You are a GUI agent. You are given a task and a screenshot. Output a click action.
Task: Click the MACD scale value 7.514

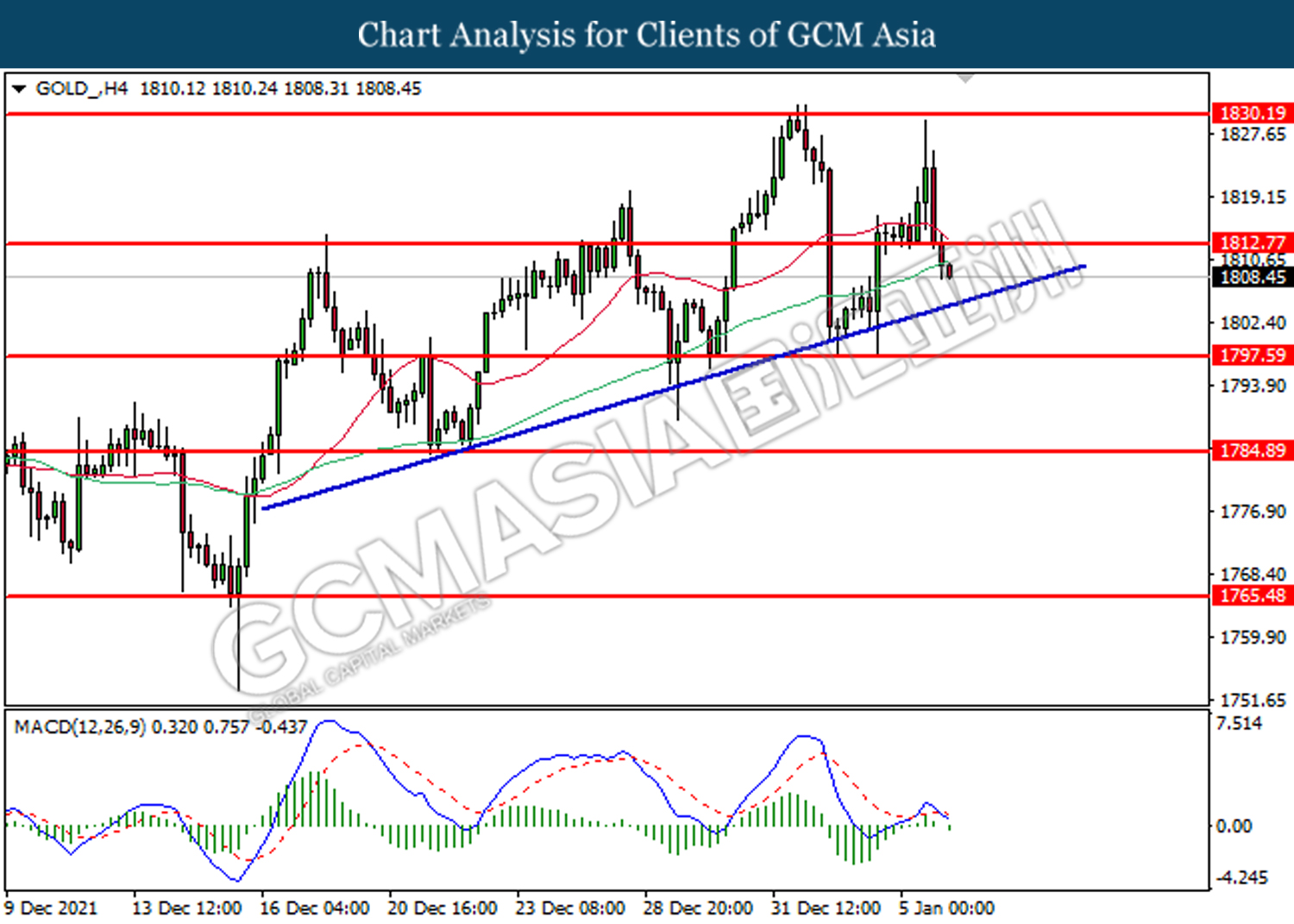1239,723
